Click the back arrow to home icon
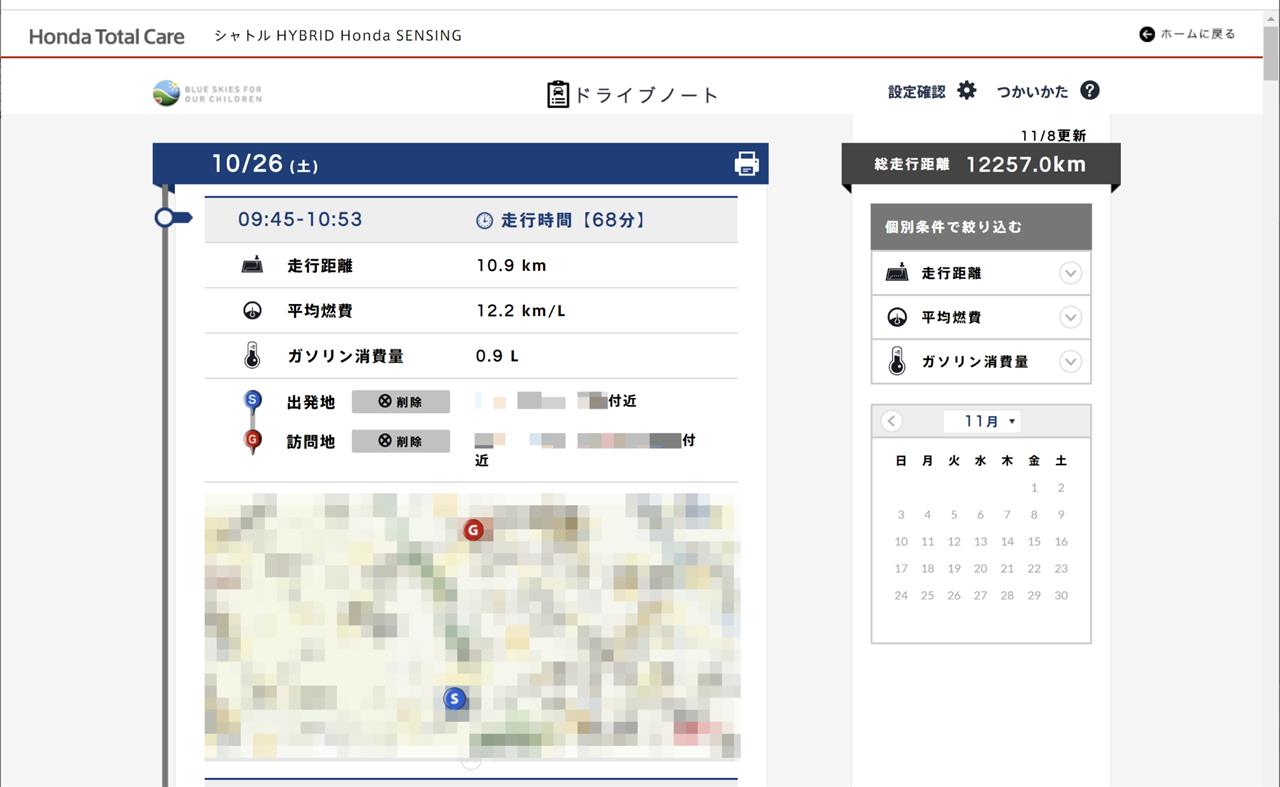1280x787 pixels. coord(1147,34)
